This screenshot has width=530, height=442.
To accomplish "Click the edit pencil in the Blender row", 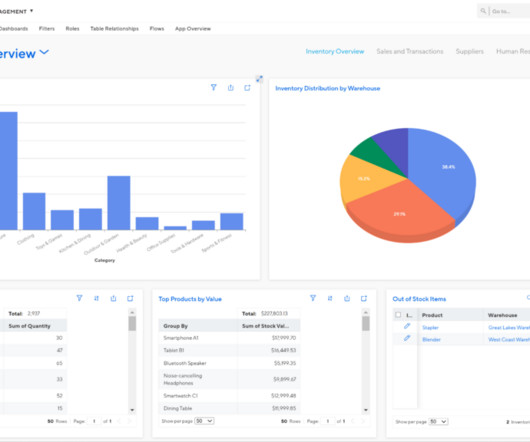I will point(407,338).
